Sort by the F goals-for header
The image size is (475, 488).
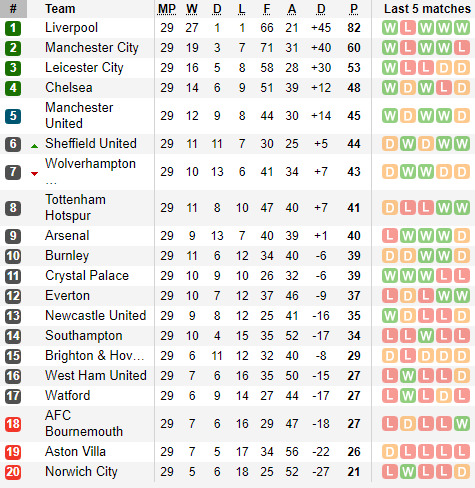[x=267, y=9]
